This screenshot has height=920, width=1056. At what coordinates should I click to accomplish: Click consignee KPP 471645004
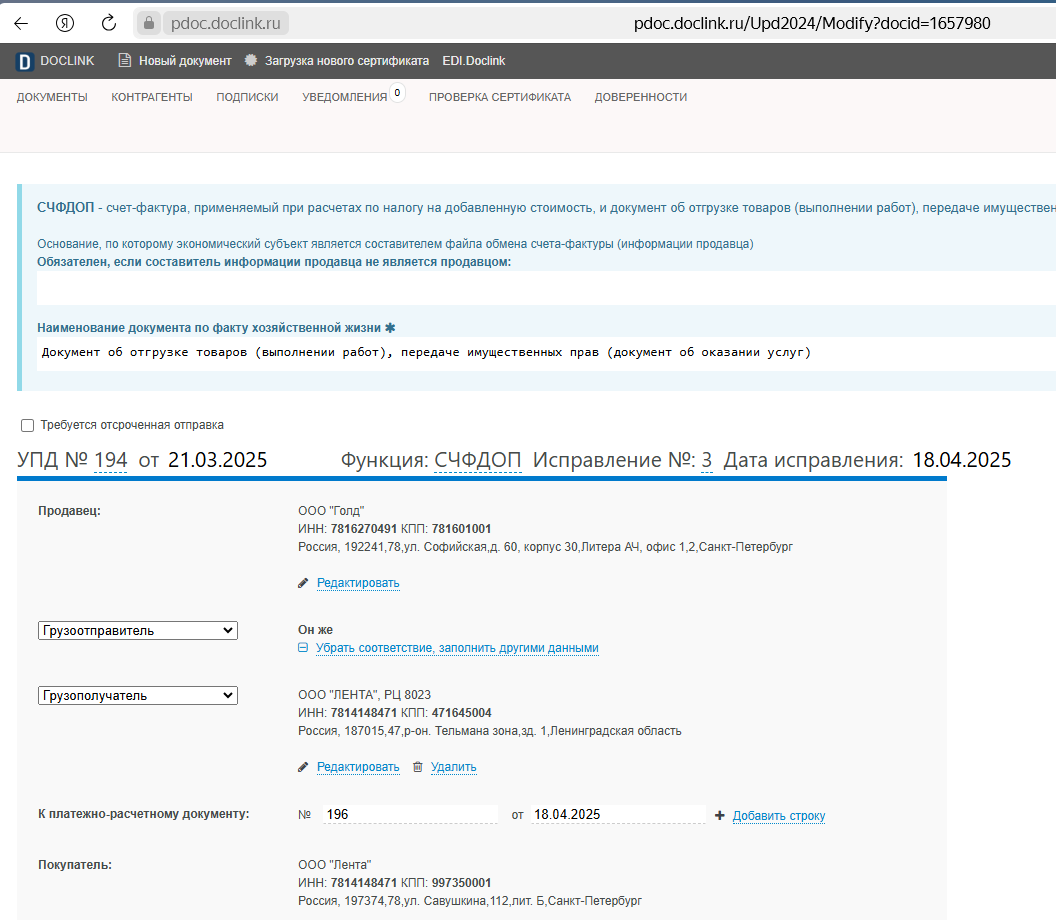coord(461,713)
